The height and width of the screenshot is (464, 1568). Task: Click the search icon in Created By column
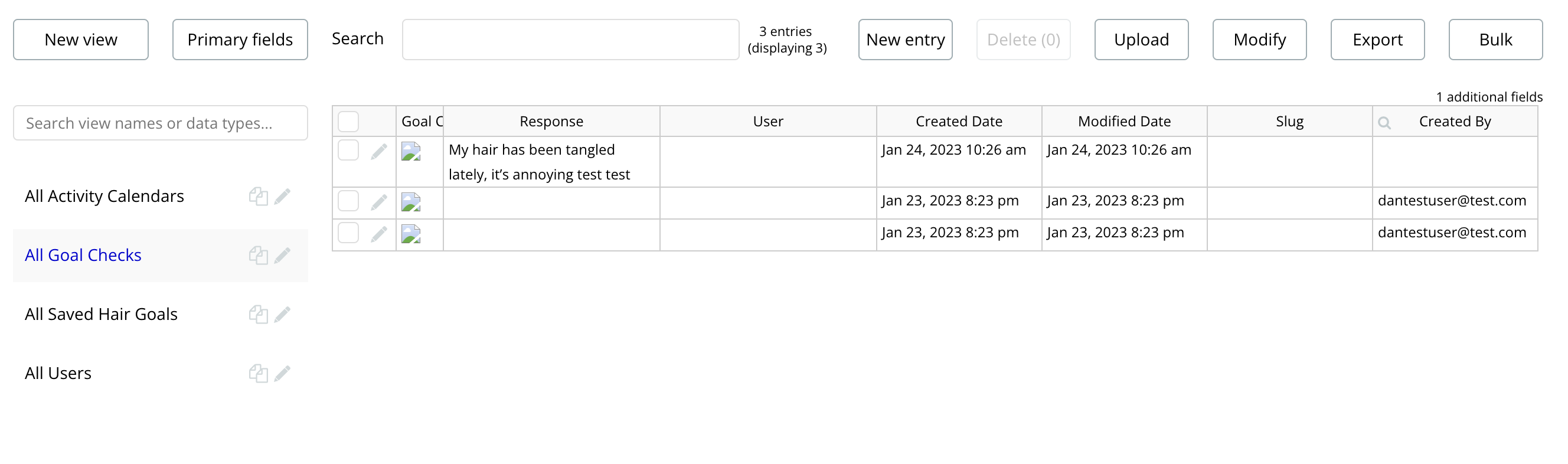(x=1384, y=123)
